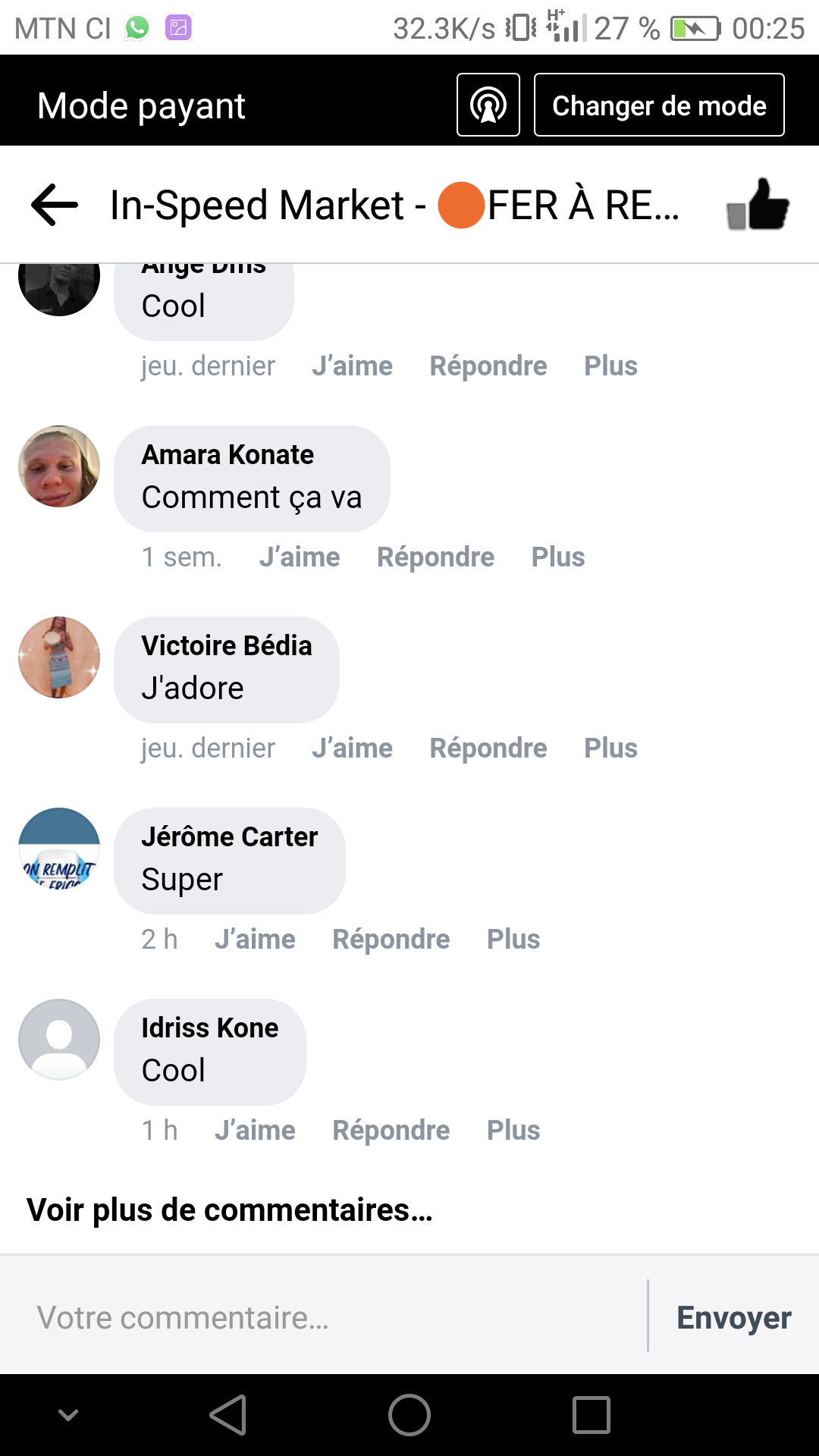Expand more comments with Voir plus
This screenshot has width=819, height=1456.
pos(230,1210)
